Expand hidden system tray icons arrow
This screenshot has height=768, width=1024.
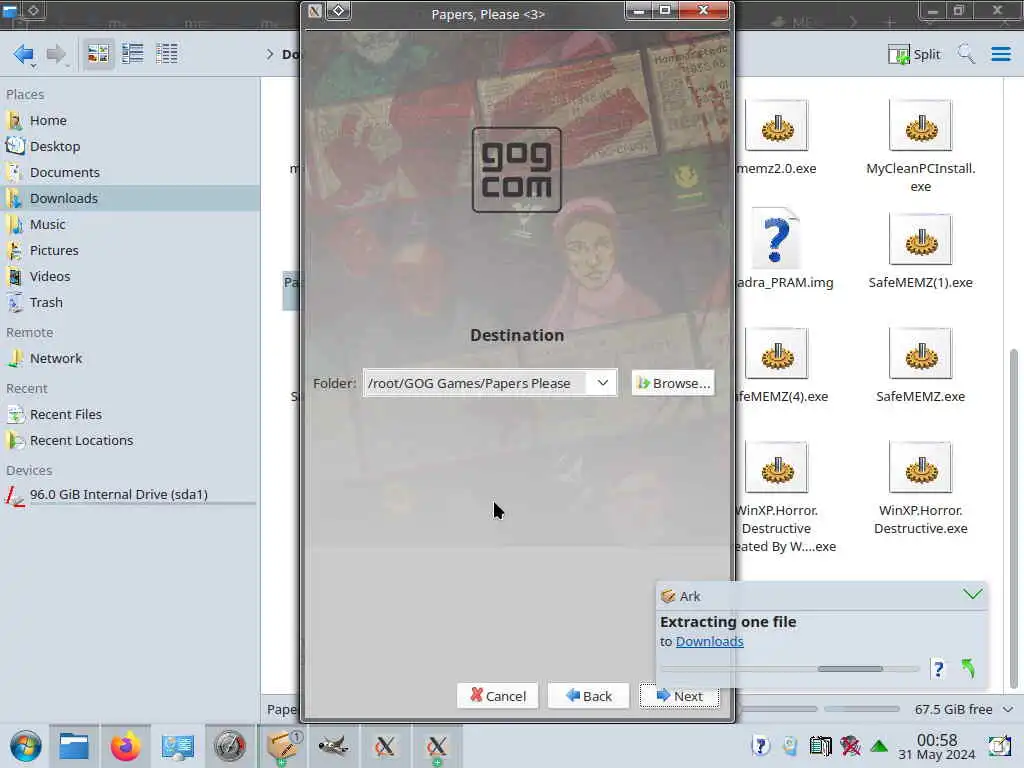879,746
